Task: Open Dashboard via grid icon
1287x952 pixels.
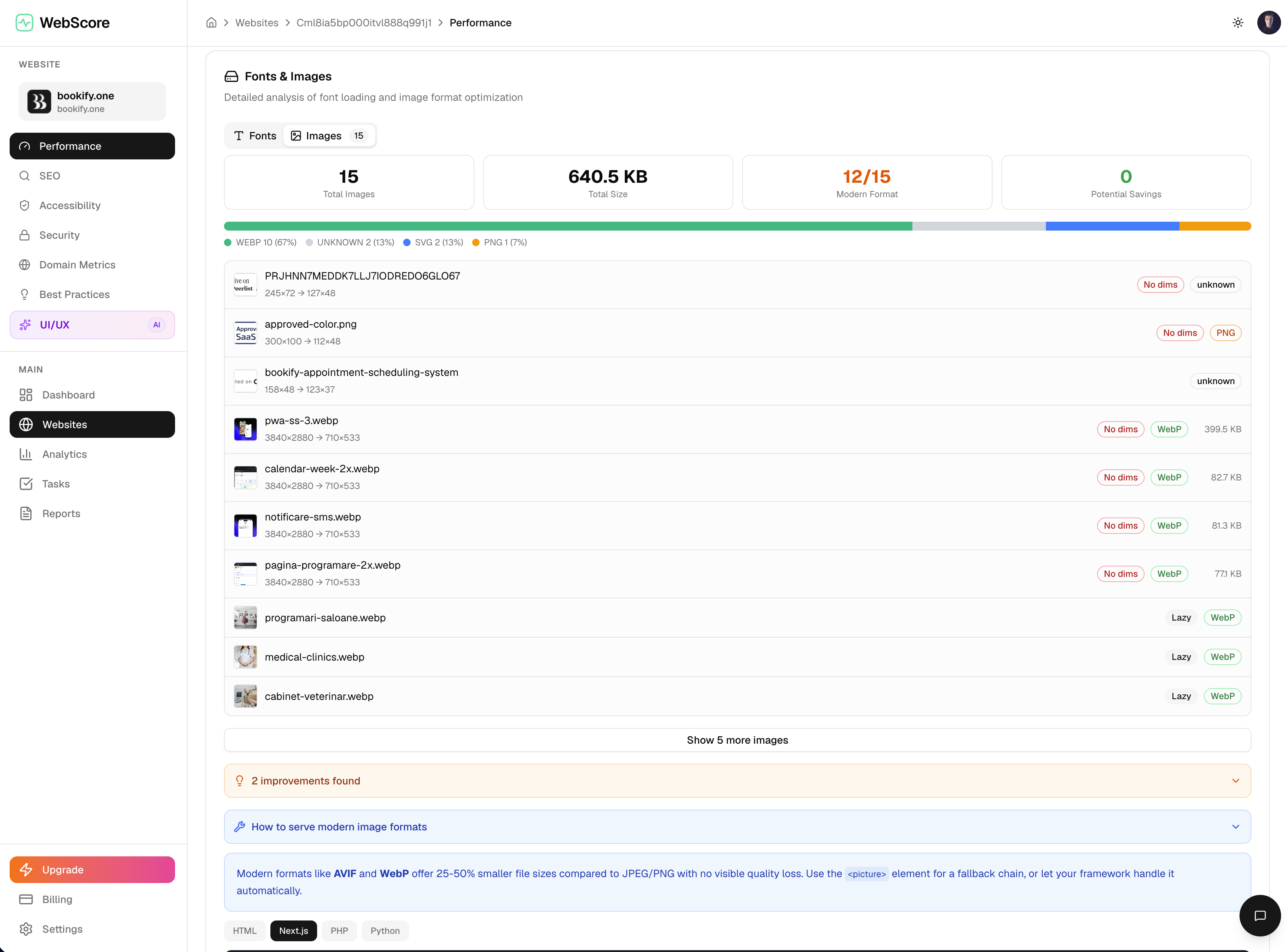Action: pos(27,395)
